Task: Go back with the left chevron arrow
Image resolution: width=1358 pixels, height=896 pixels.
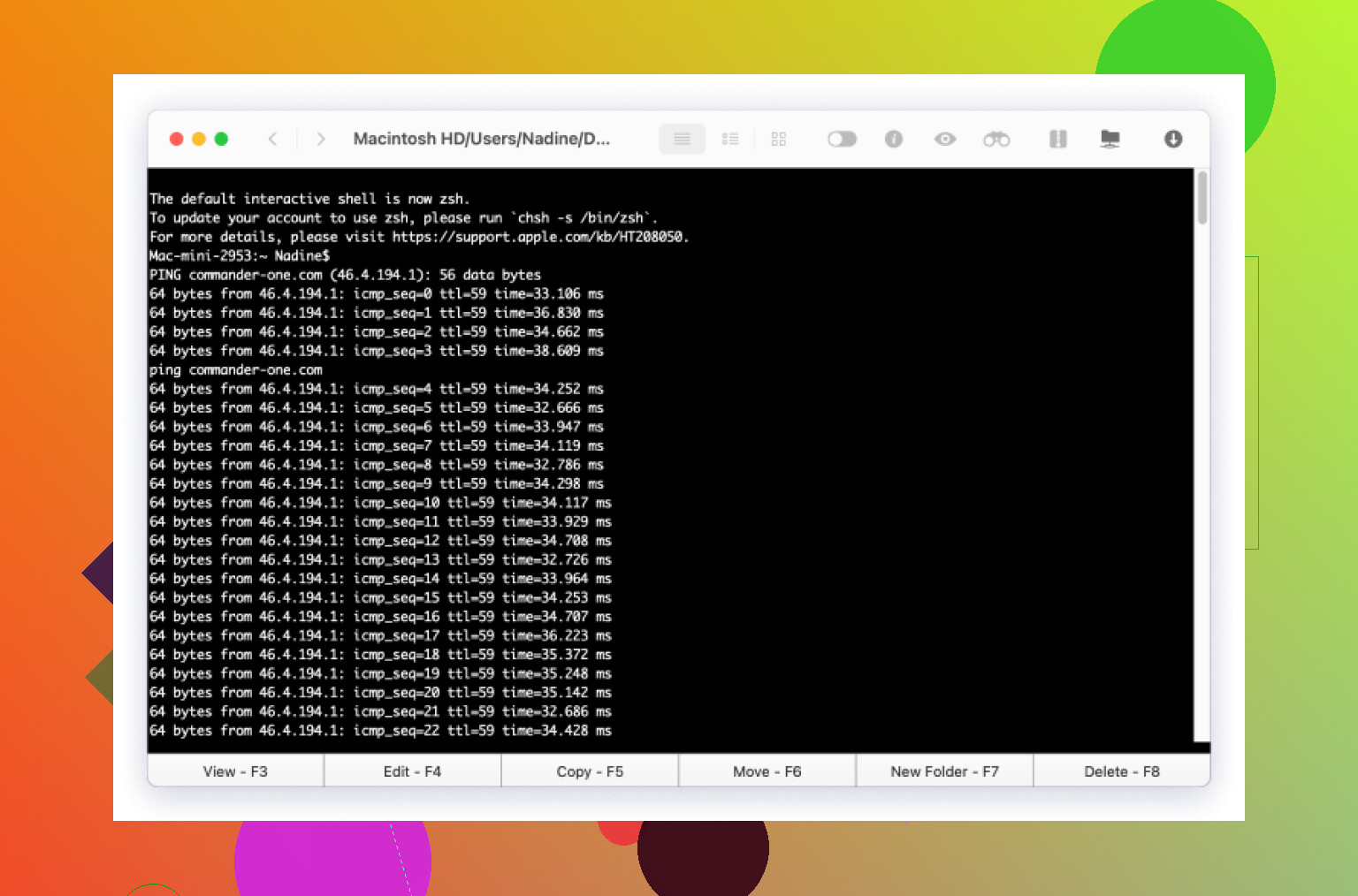Action: [272, 139]
